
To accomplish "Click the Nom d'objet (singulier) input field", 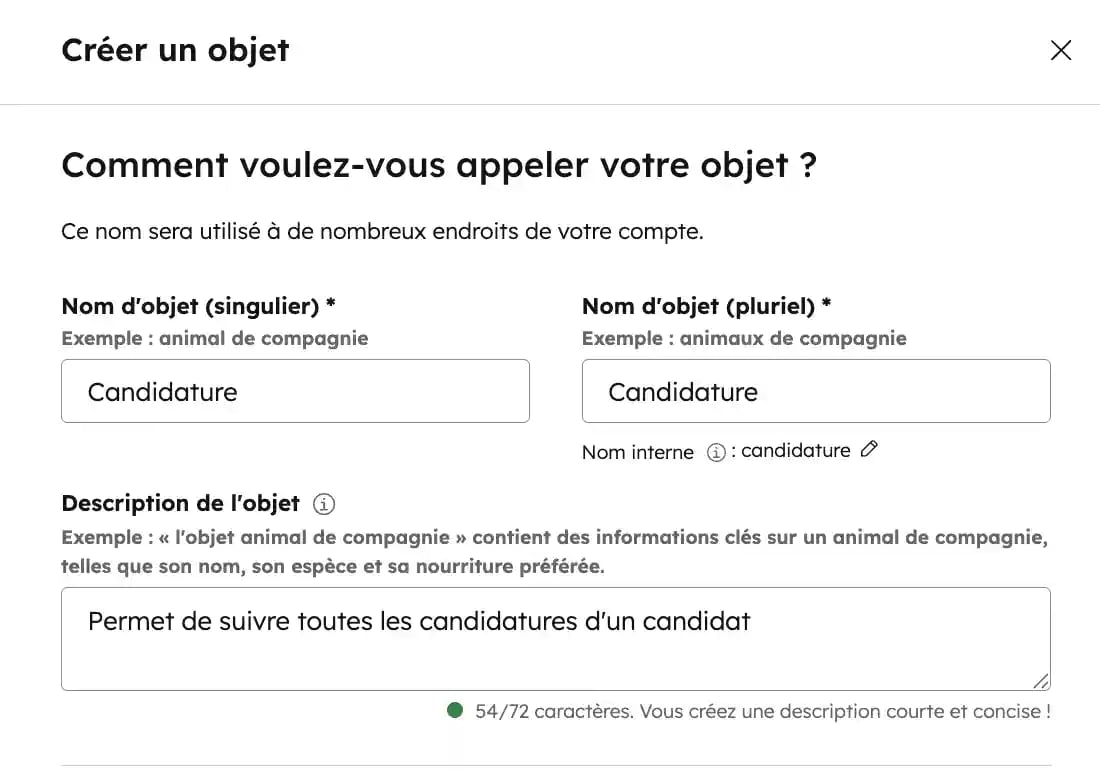I will click(295, 391).
